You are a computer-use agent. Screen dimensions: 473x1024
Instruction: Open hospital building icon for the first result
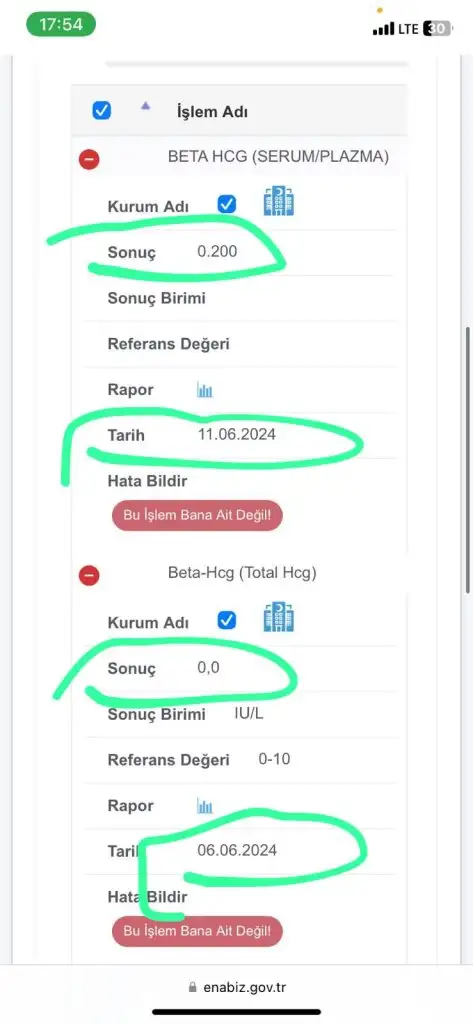pyautogui.click(x=279, y=200)
